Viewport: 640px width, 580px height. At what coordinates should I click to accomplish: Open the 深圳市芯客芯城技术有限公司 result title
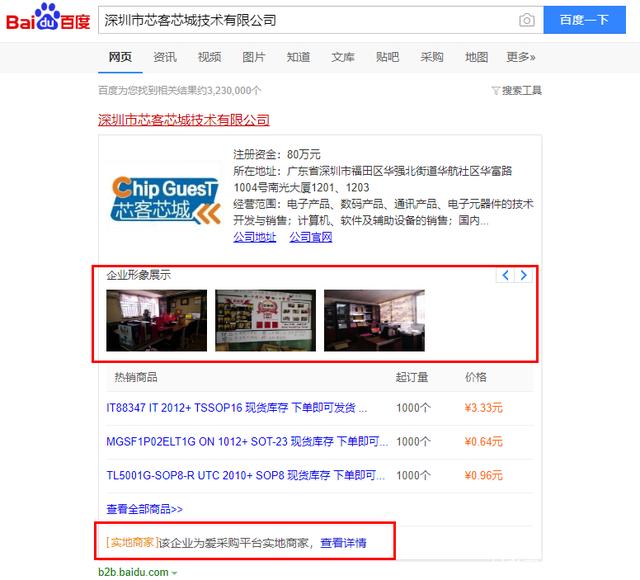click(x=184, y=120)
